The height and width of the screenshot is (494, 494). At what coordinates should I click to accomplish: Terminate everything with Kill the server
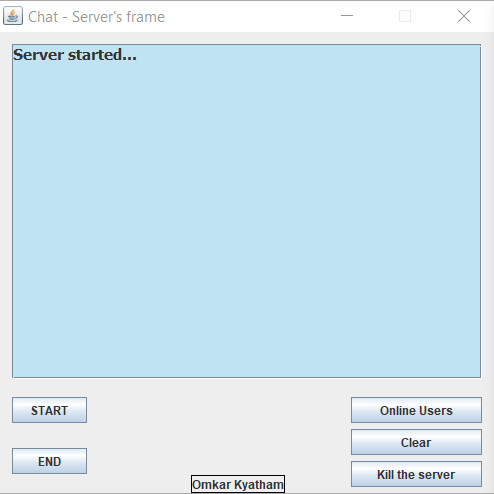pyautogui.click(x=416, y=474)
